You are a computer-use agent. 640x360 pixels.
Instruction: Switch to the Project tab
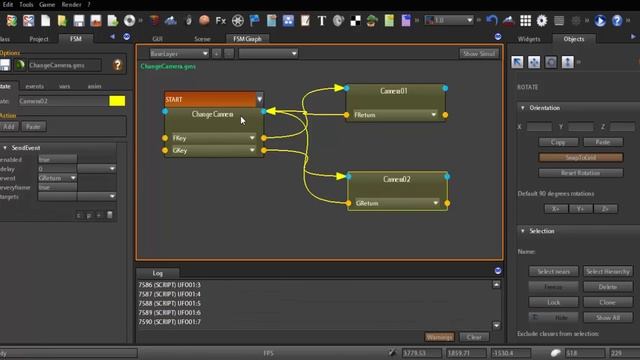[39, 39]
